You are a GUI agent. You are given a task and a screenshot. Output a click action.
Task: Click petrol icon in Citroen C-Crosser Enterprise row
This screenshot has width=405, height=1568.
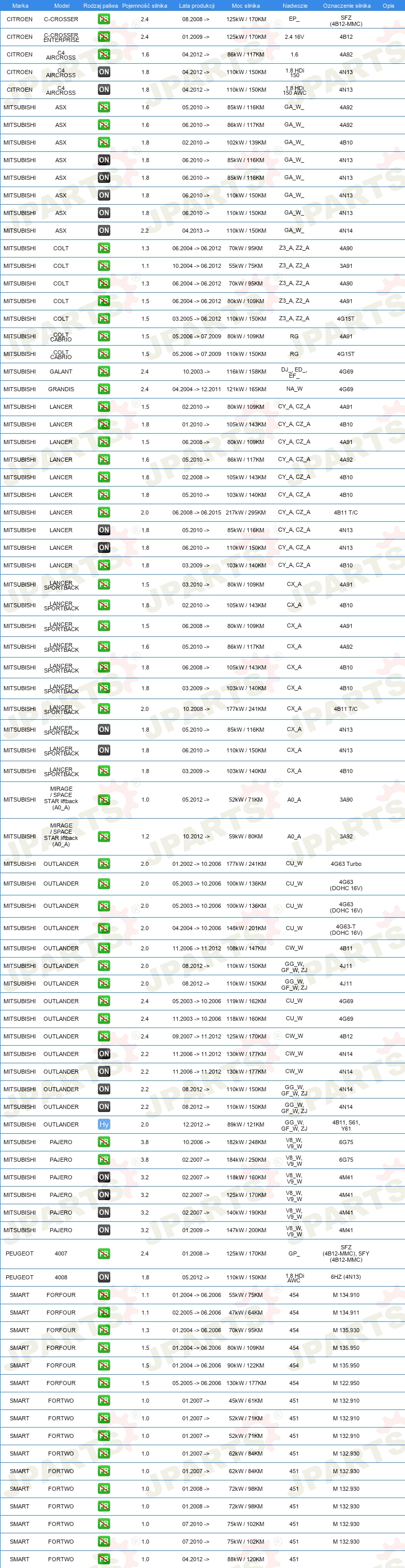(x=104, y=36)
